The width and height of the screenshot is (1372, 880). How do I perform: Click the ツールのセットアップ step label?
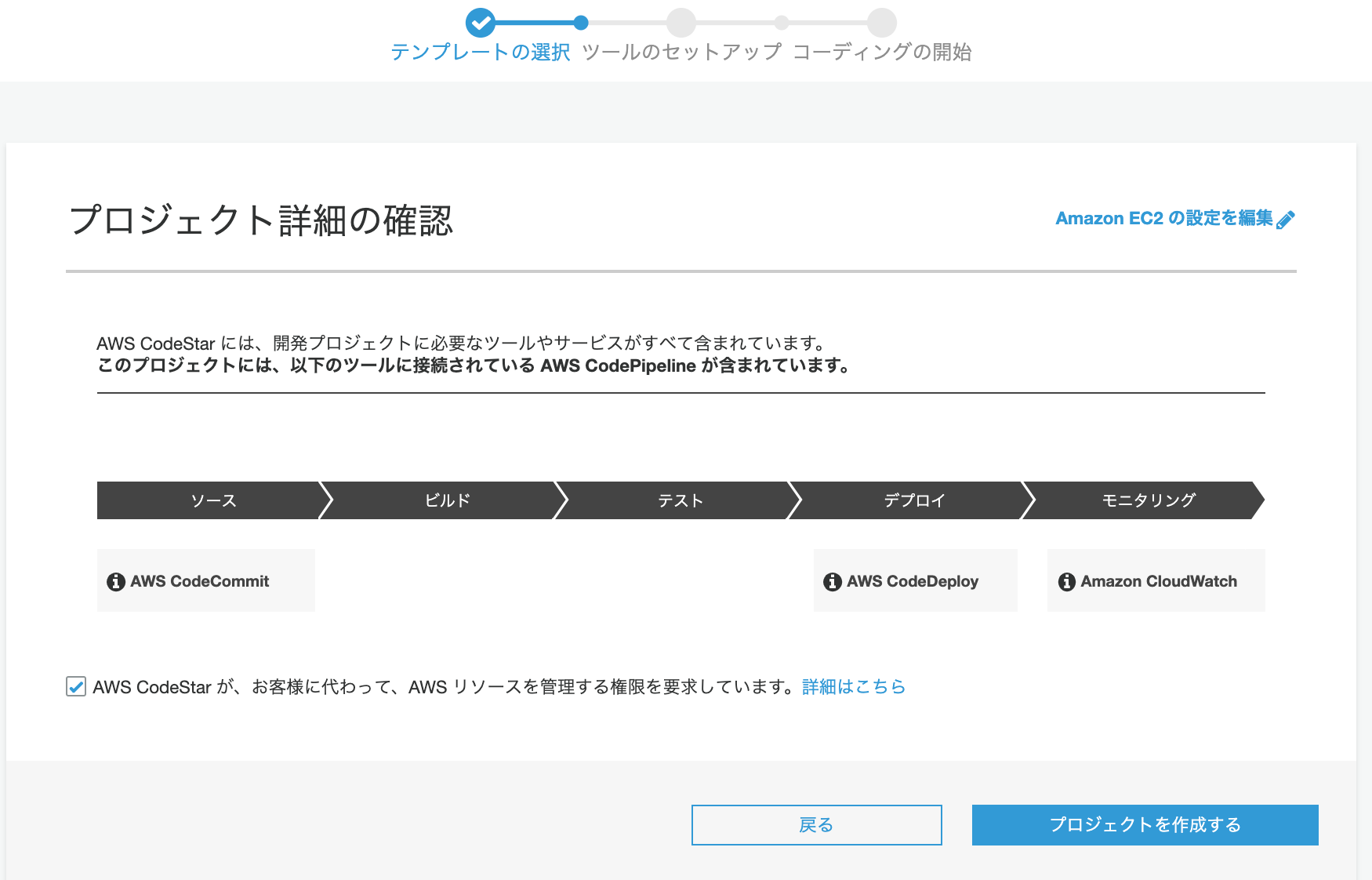point(682,52)
